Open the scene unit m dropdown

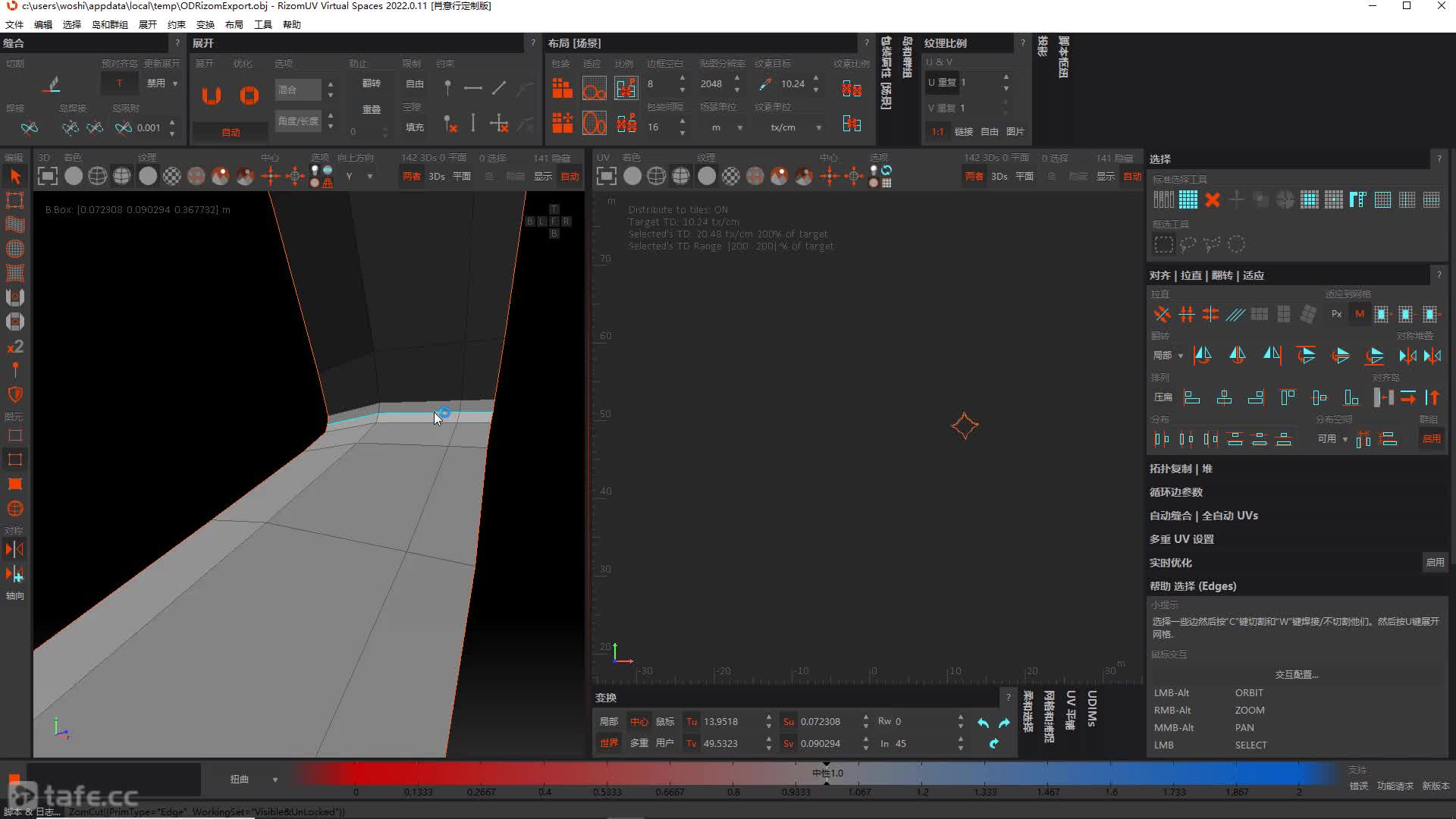tap(726, 127)
